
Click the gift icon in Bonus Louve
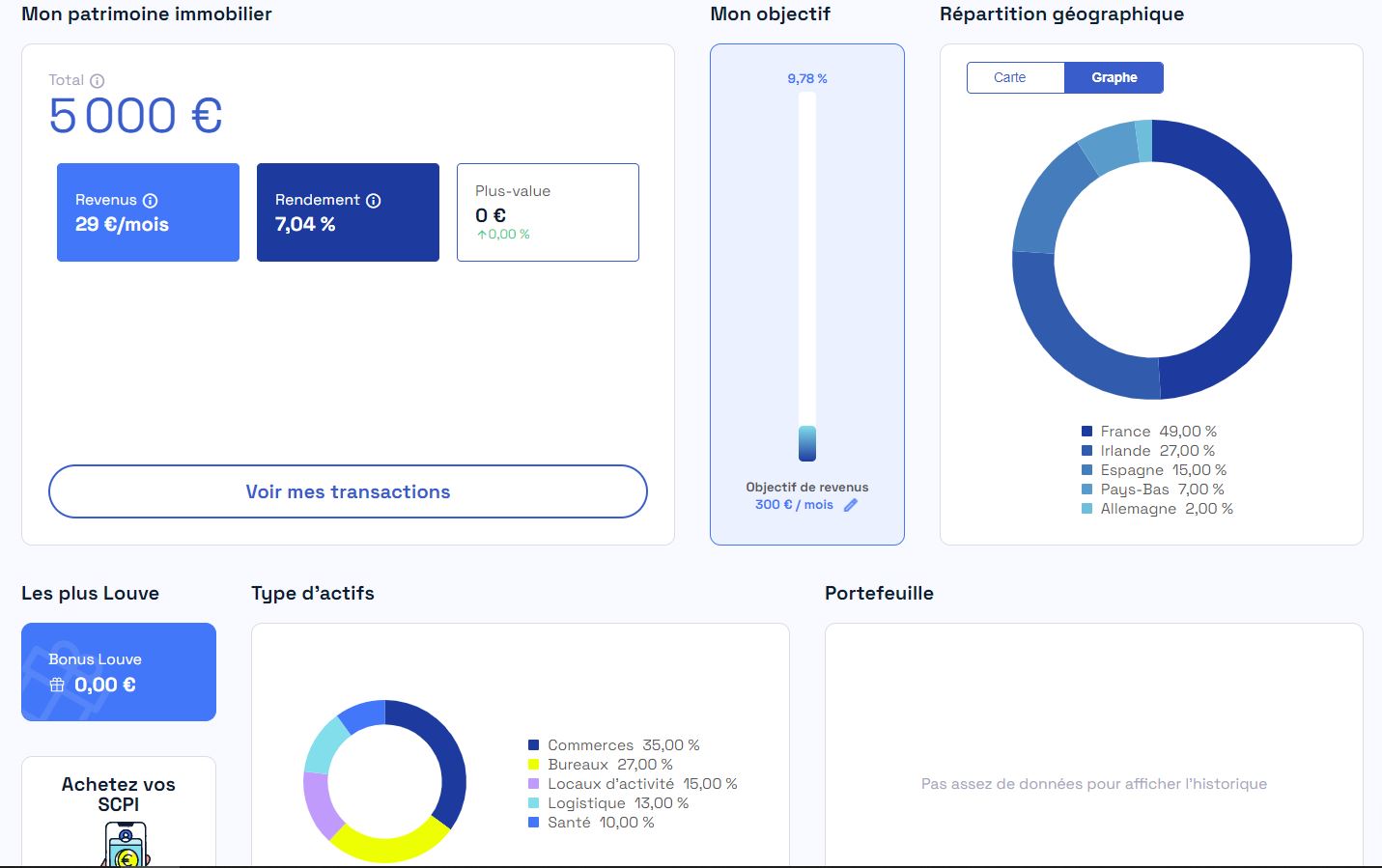coord(57,685)
